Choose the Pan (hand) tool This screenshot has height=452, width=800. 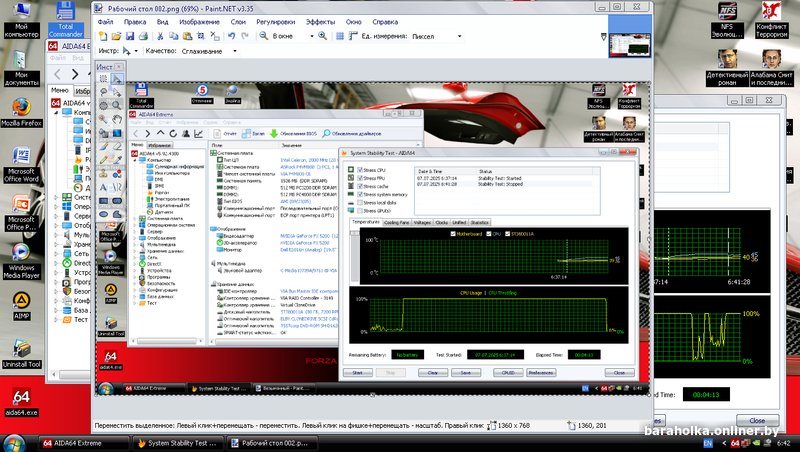click(117, 117)
